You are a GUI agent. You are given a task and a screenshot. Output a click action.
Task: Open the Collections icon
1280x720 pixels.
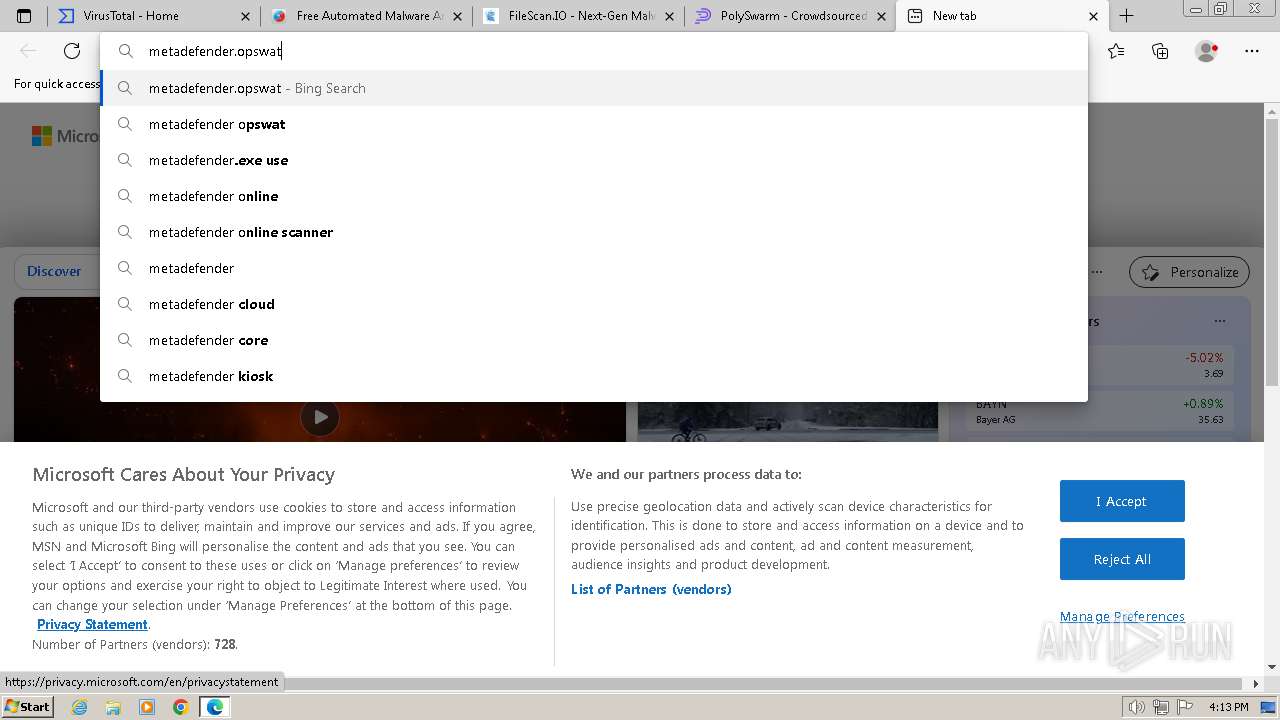[1160, 51]
